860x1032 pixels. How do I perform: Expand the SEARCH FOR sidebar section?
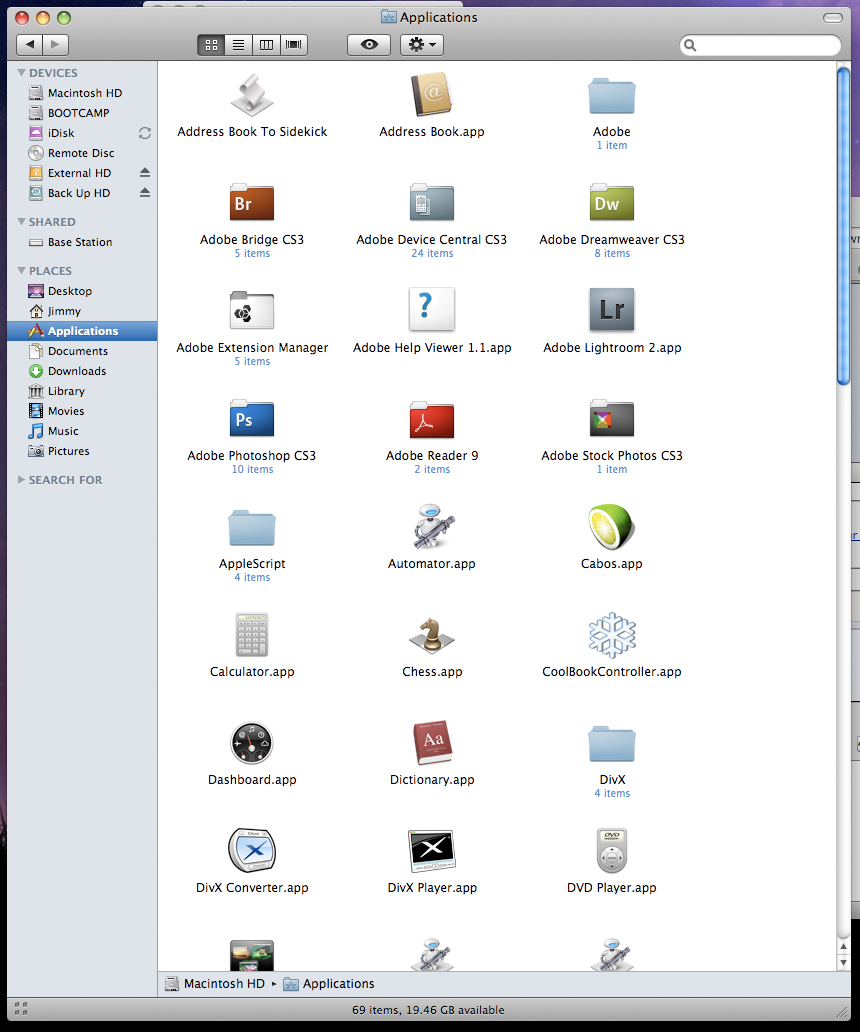22,480
